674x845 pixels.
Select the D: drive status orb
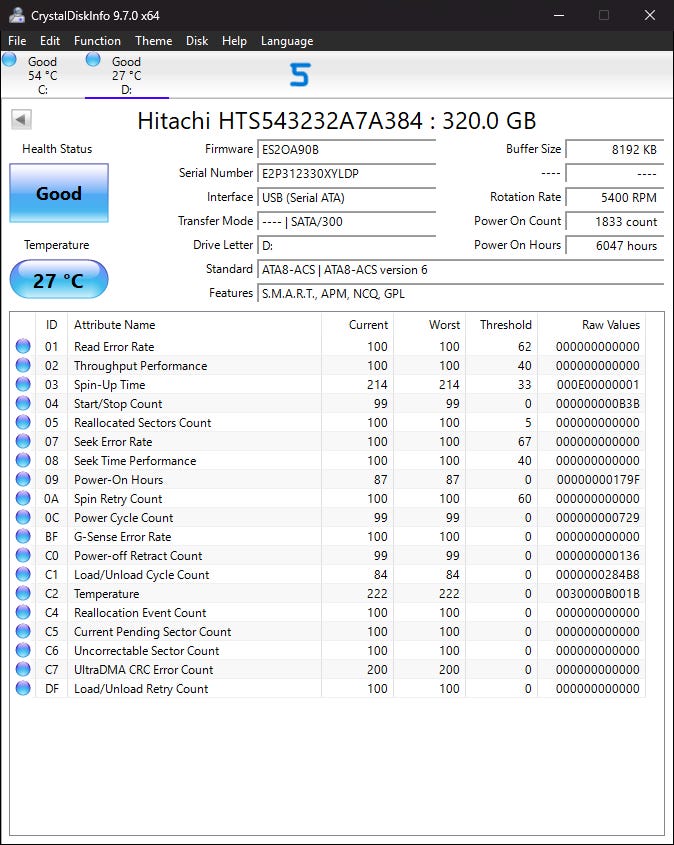(93, 59)
